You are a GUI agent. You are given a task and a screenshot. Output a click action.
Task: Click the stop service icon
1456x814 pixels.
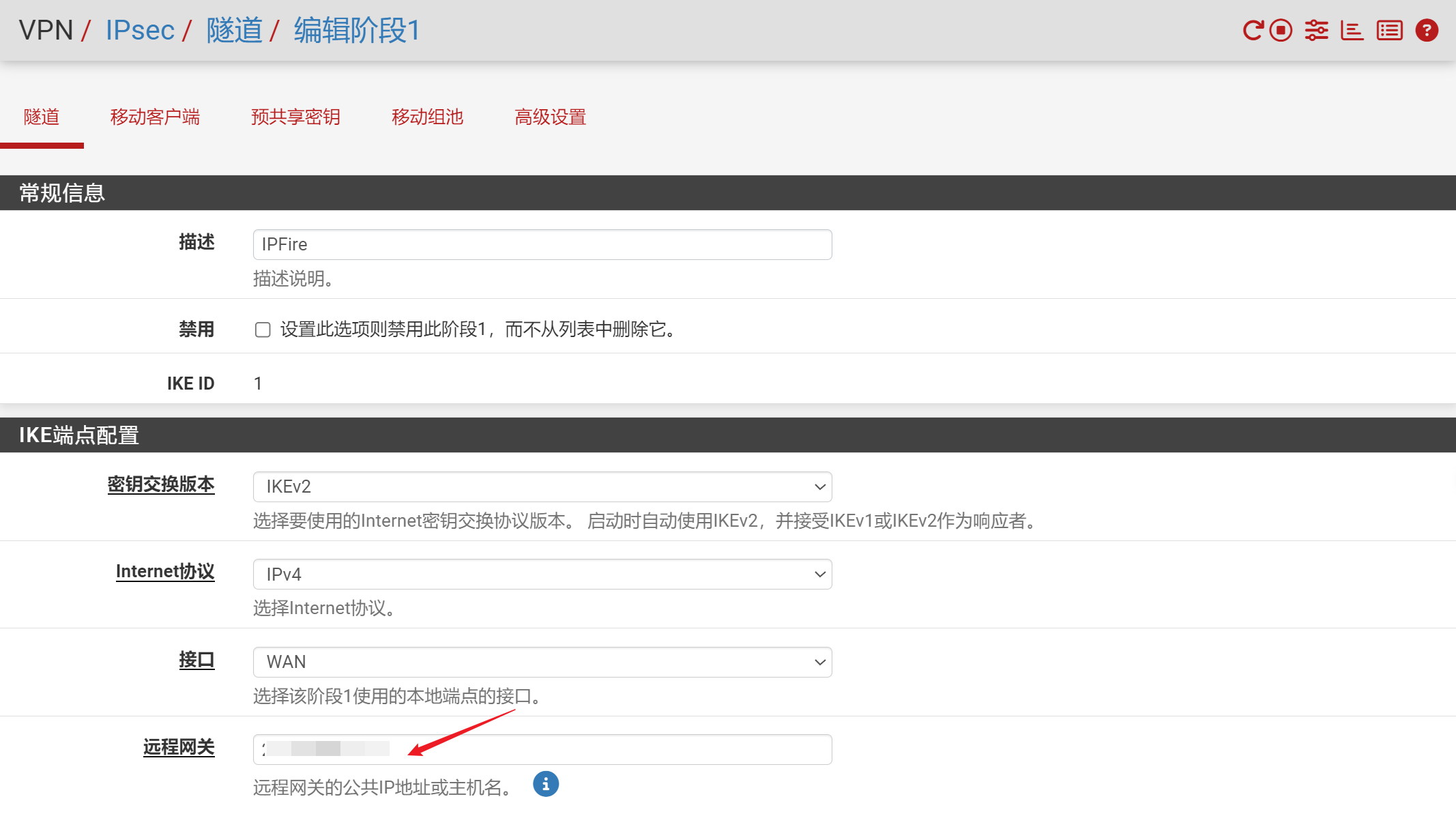[x=1281, y=31]
